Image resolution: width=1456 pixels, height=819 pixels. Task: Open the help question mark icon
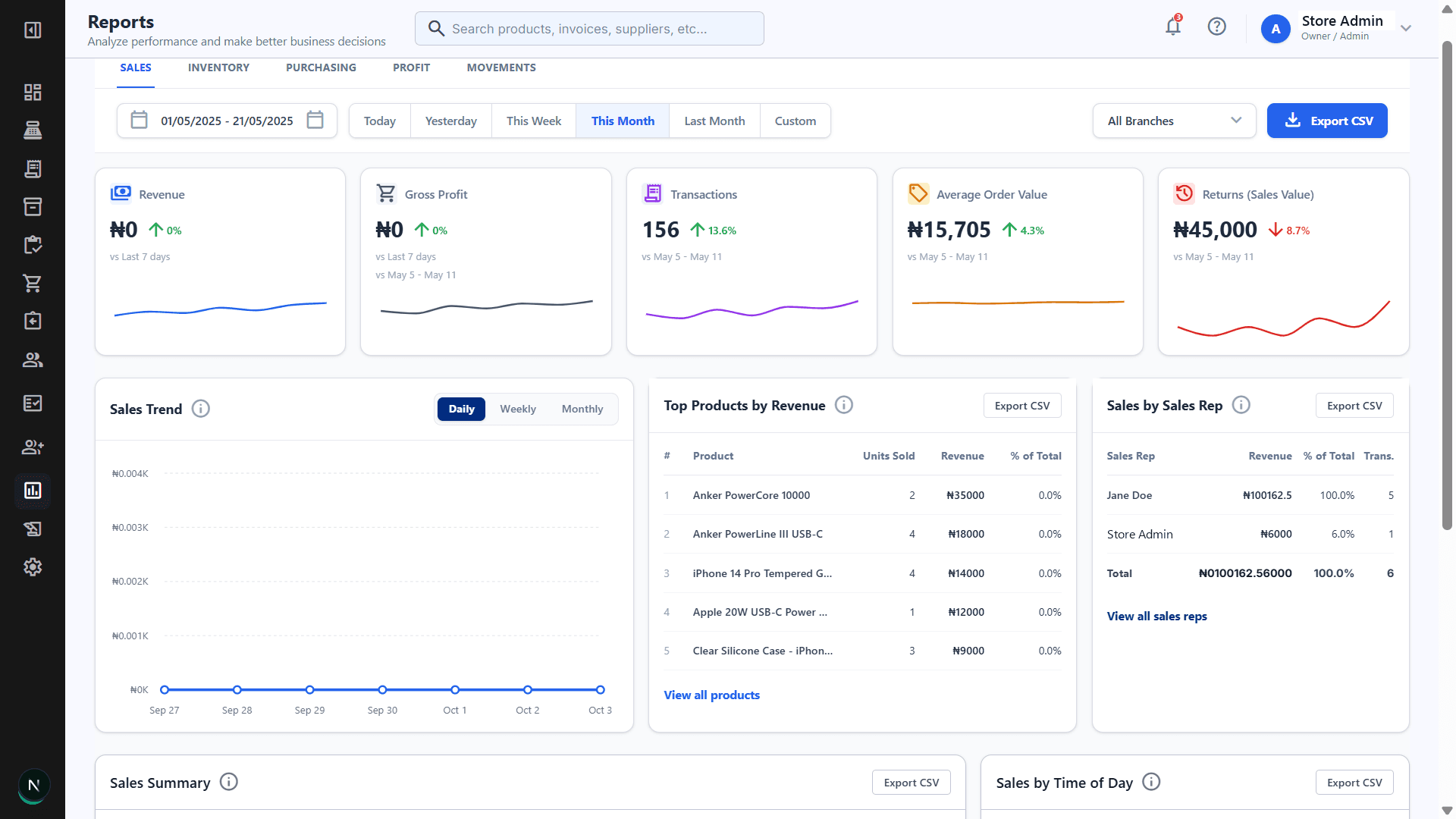tap(1217, 27)
